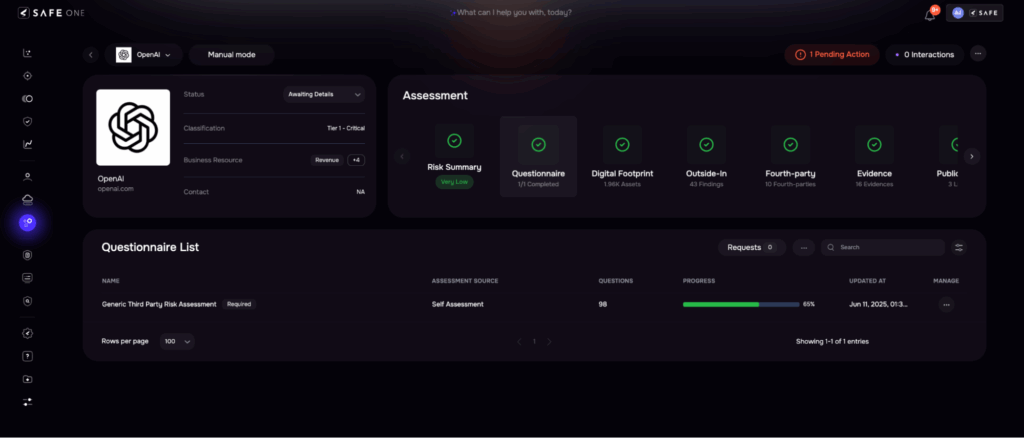Viewport: 1024px width, 438px height.
Task: Open the user profile SAFE account menu
Action: pyautogui.click(x=974, y=13)
